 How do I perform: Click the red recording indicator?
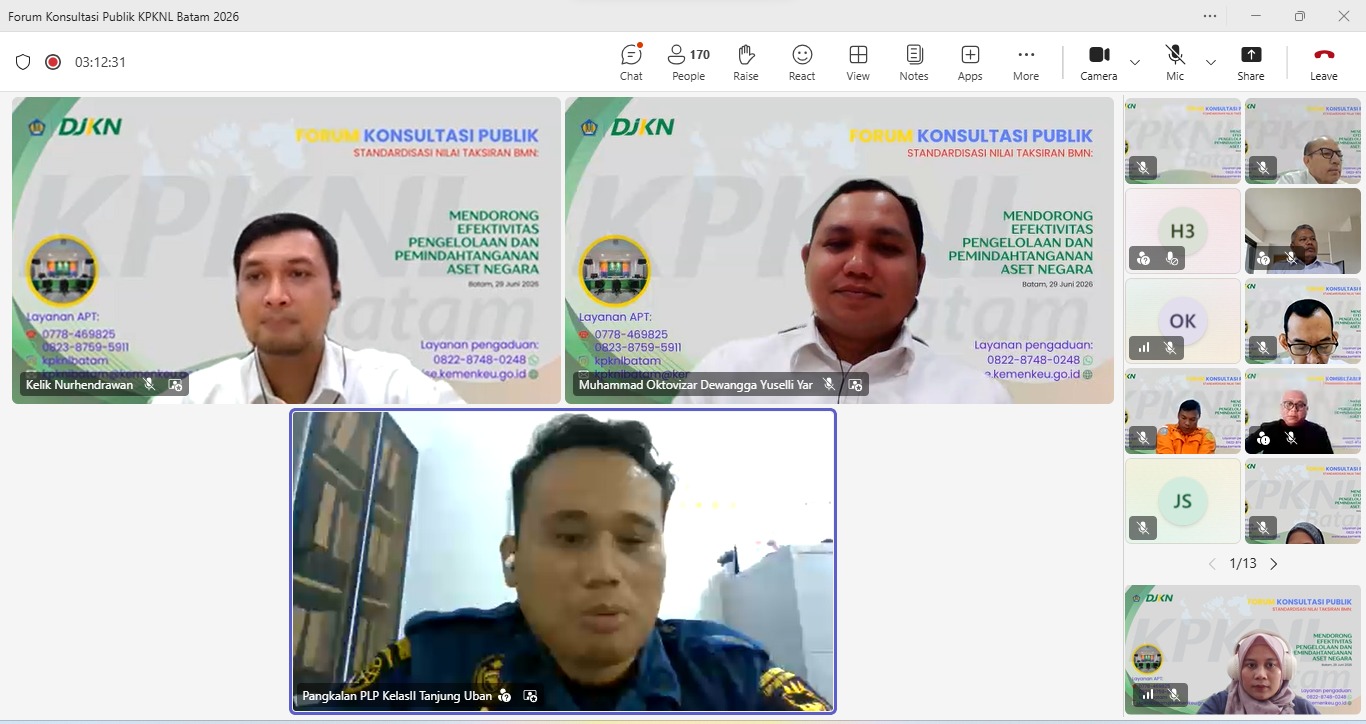(x=53, y=62)
